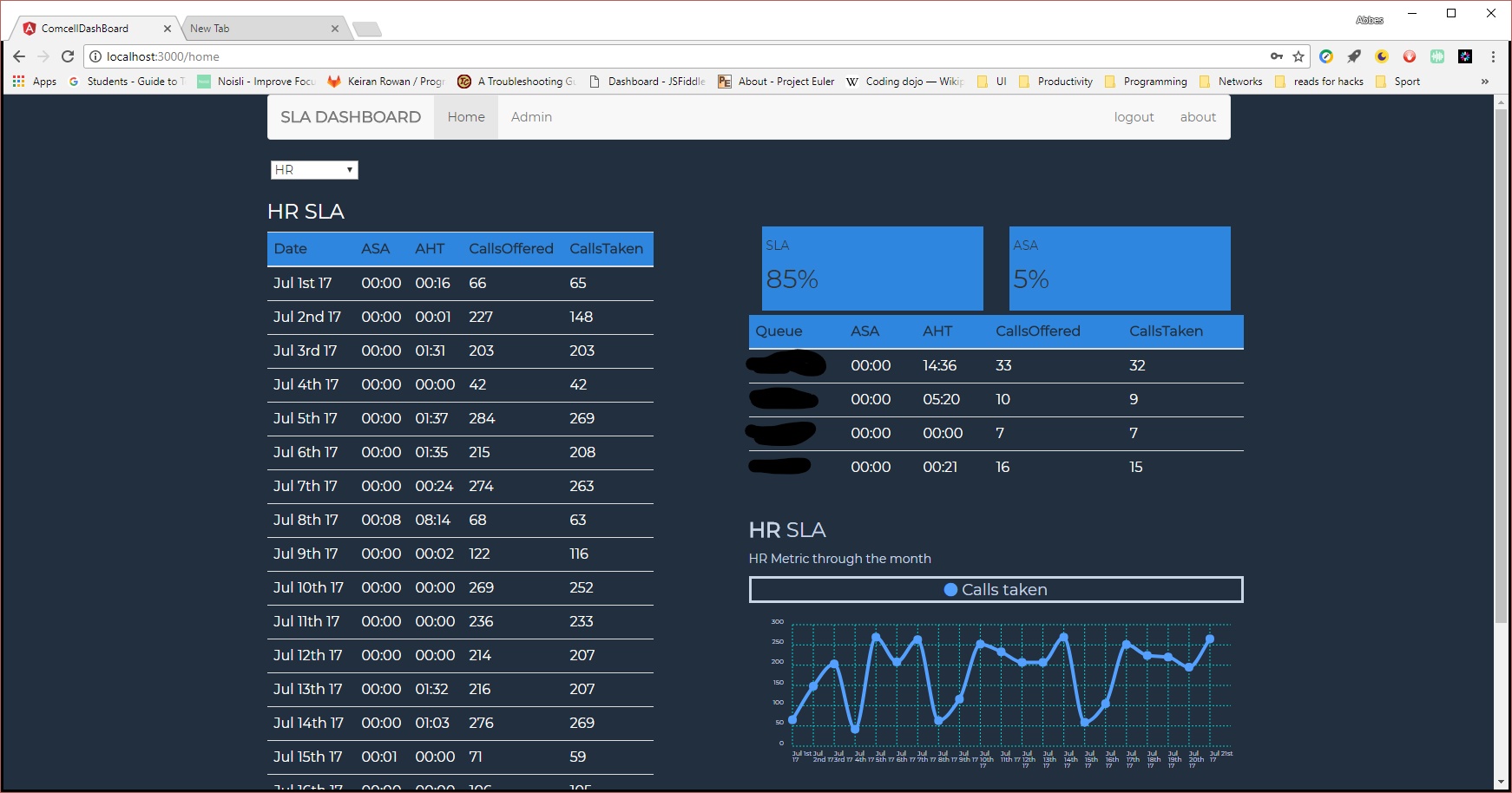
Task: Open the Noisli - Improve Focus bookmark
Action: (x=256, y=82)
